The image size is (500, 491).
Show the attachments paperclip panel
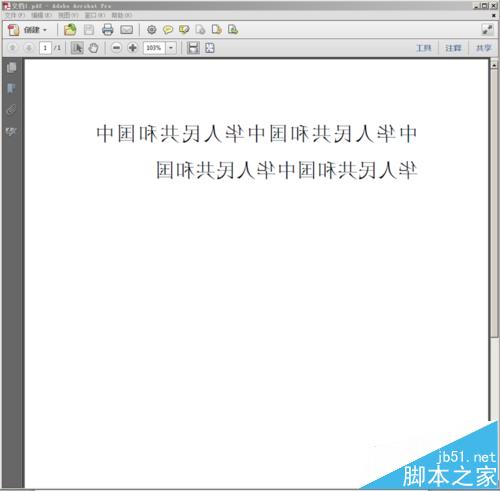pyautogui.click(x=11, y=110)
